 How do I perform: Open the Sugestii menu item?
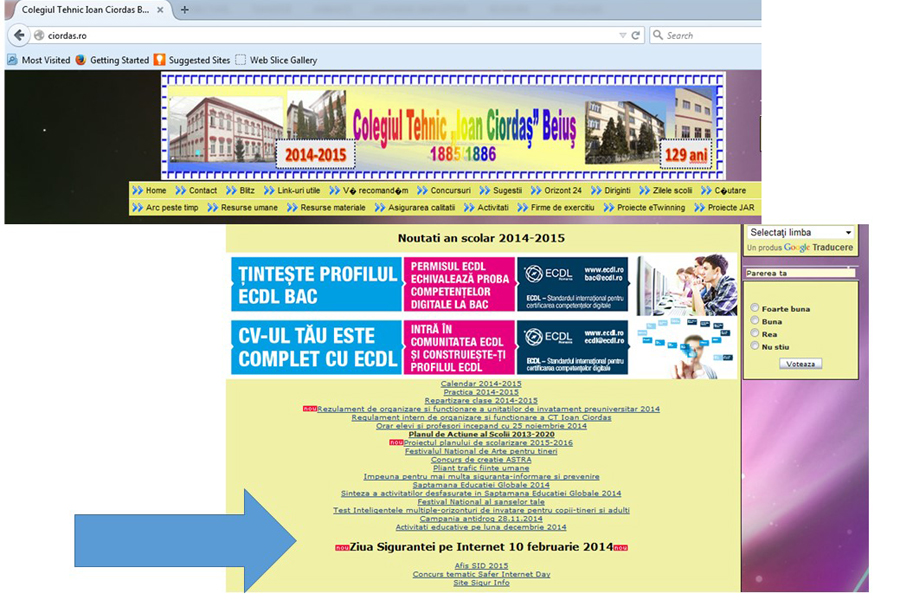tap(501, 191)
